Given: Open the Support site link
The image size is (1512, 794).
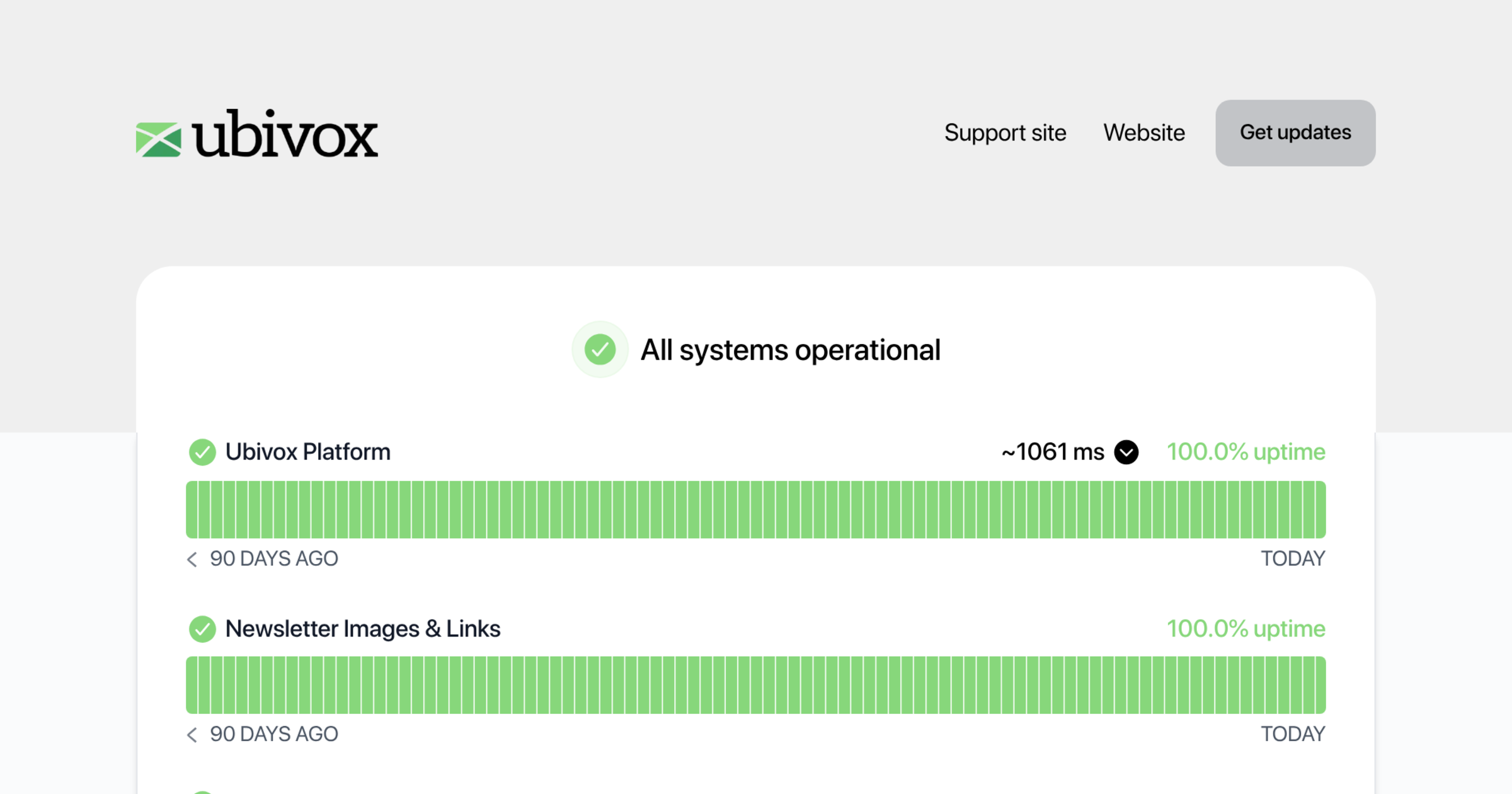Looking at the screenshot, I should 1005,133.
